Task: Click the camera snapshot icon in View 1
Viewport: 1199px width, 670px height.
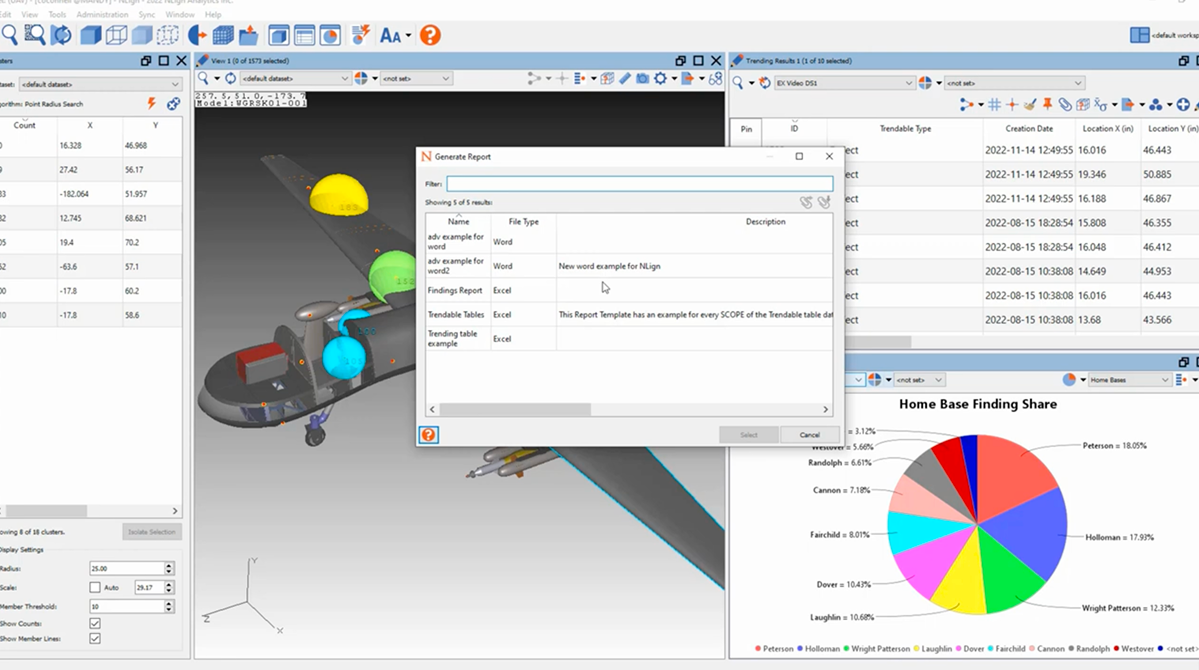Action: pyautogui.click(x=642, y=78)
